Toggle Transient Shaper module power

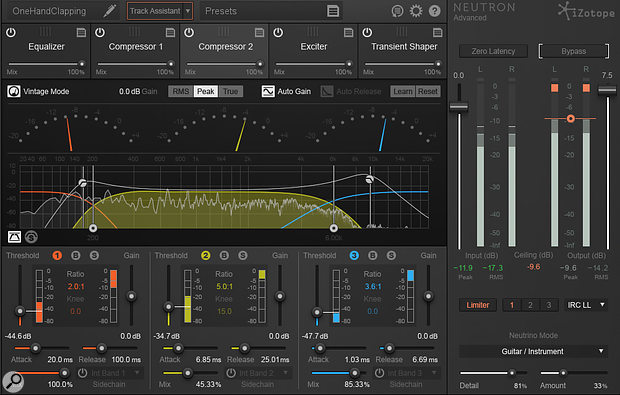(x=367, y=32)
